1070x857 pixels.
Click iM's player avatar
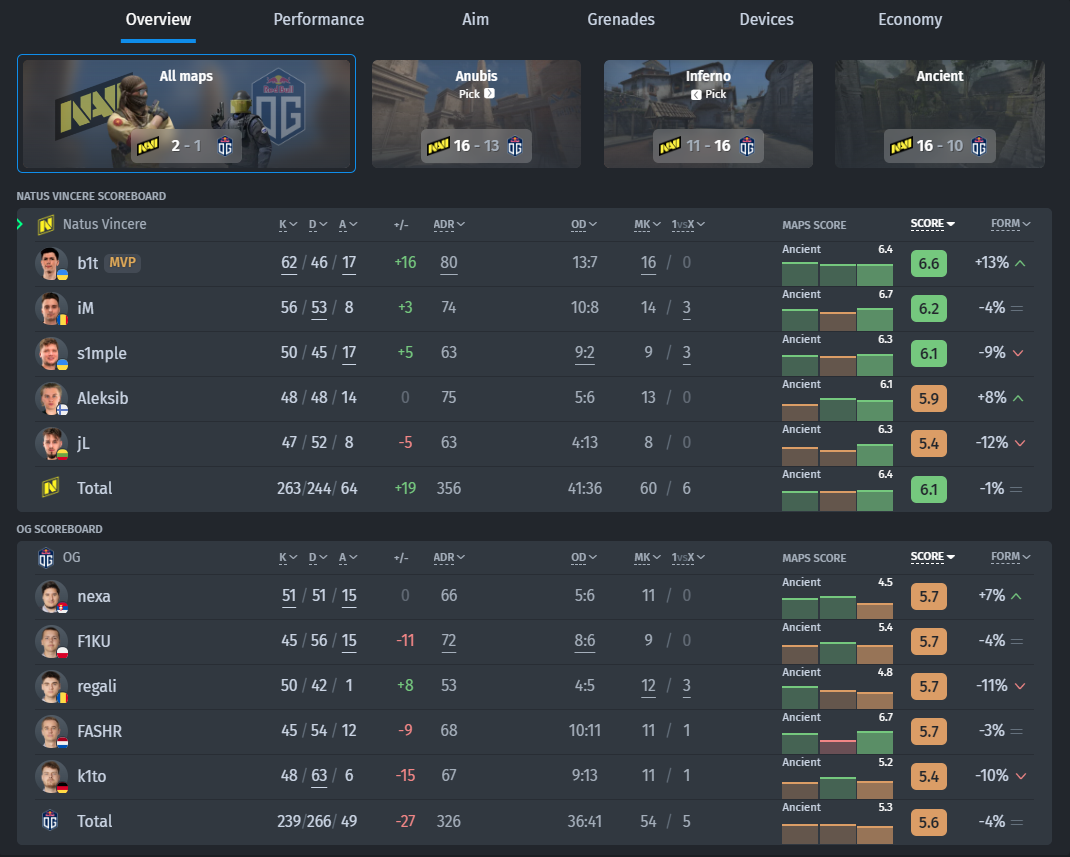point(51,308)
